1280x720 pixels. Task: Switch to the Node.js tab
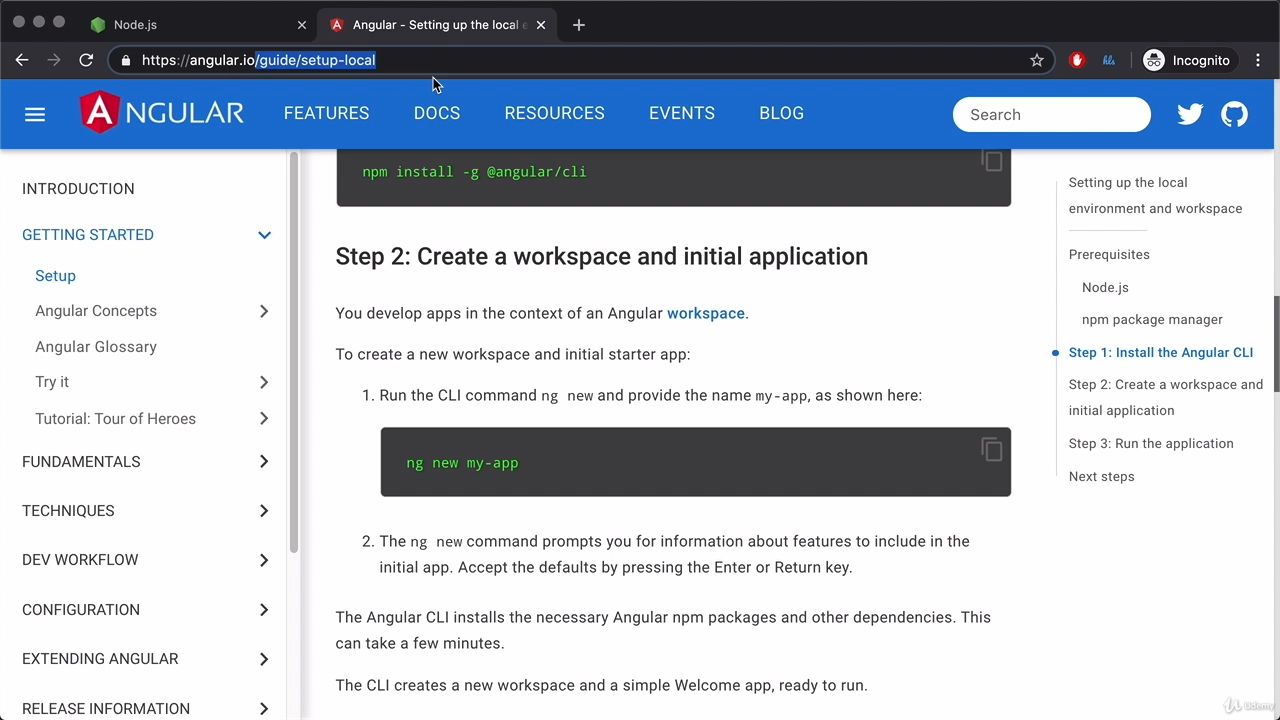point(196,24)
